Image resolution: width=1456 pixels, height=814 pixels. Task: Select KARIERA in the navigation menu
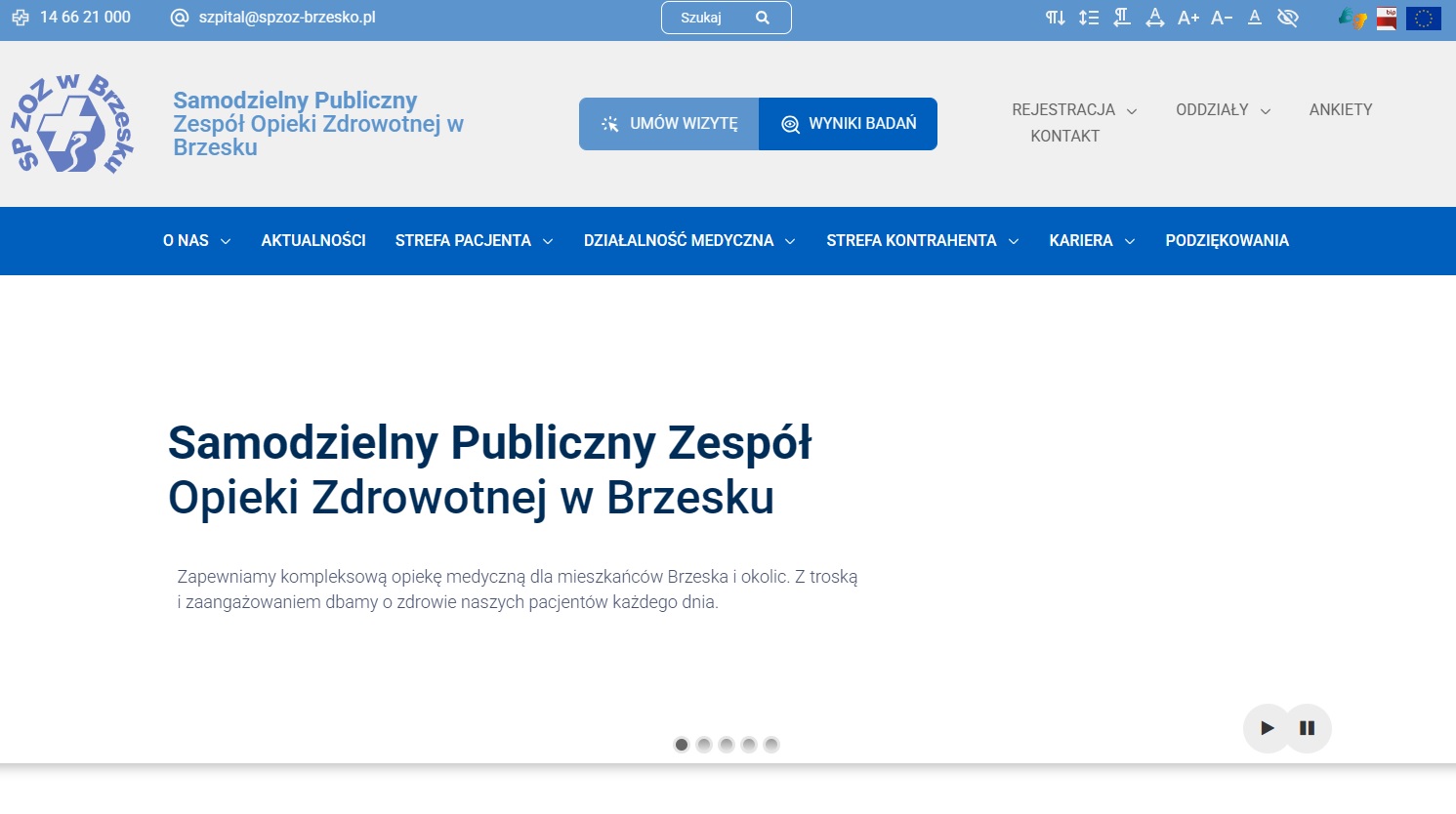pyautogui.click(x=1081, y=240)
